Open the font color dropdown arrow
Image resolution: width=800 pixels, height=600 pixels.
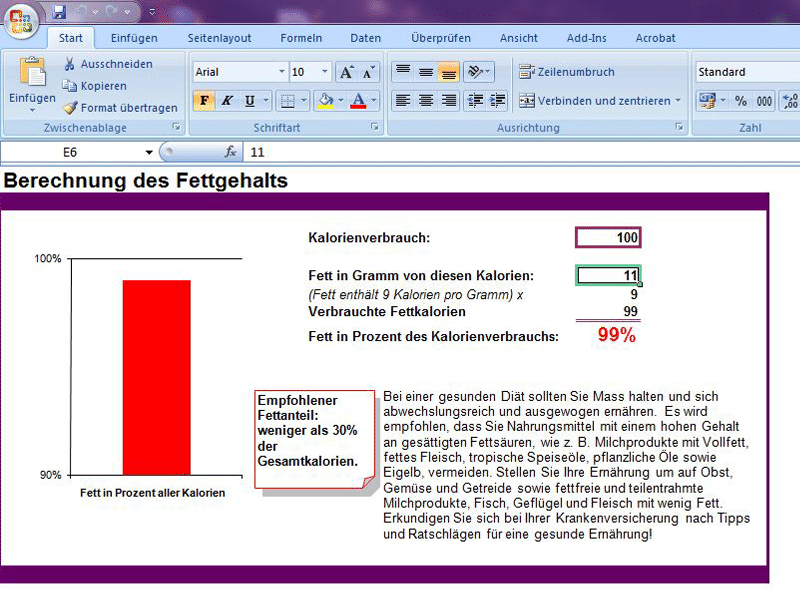point(374,101)
